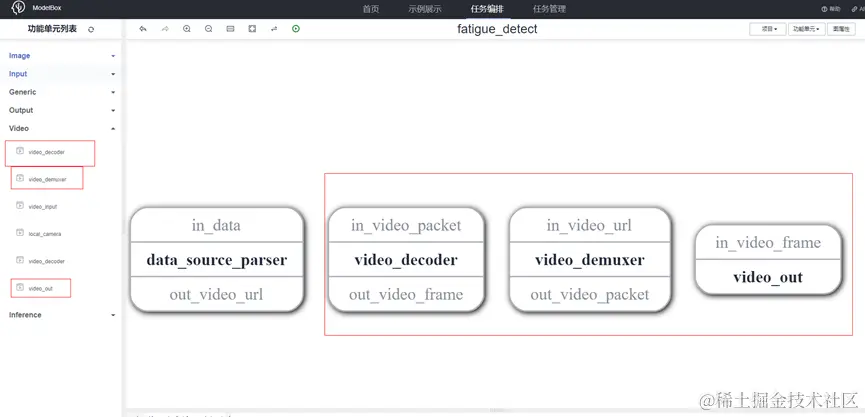
Task: Switch to the 任务管理 tab
Action: (x=549, y=9)
